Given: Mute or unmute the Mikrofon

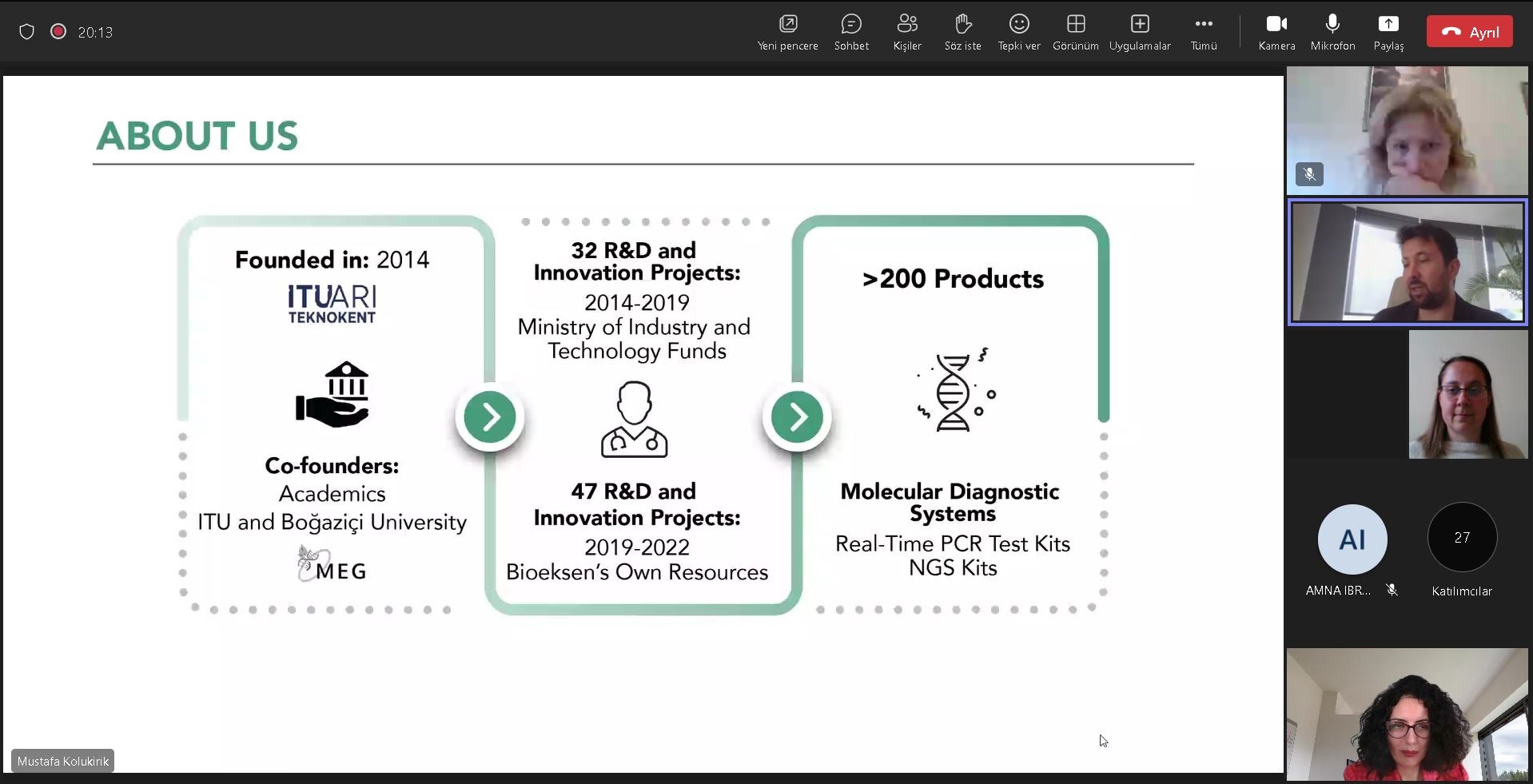Looking at the screenshot, I should (1332, 33).
